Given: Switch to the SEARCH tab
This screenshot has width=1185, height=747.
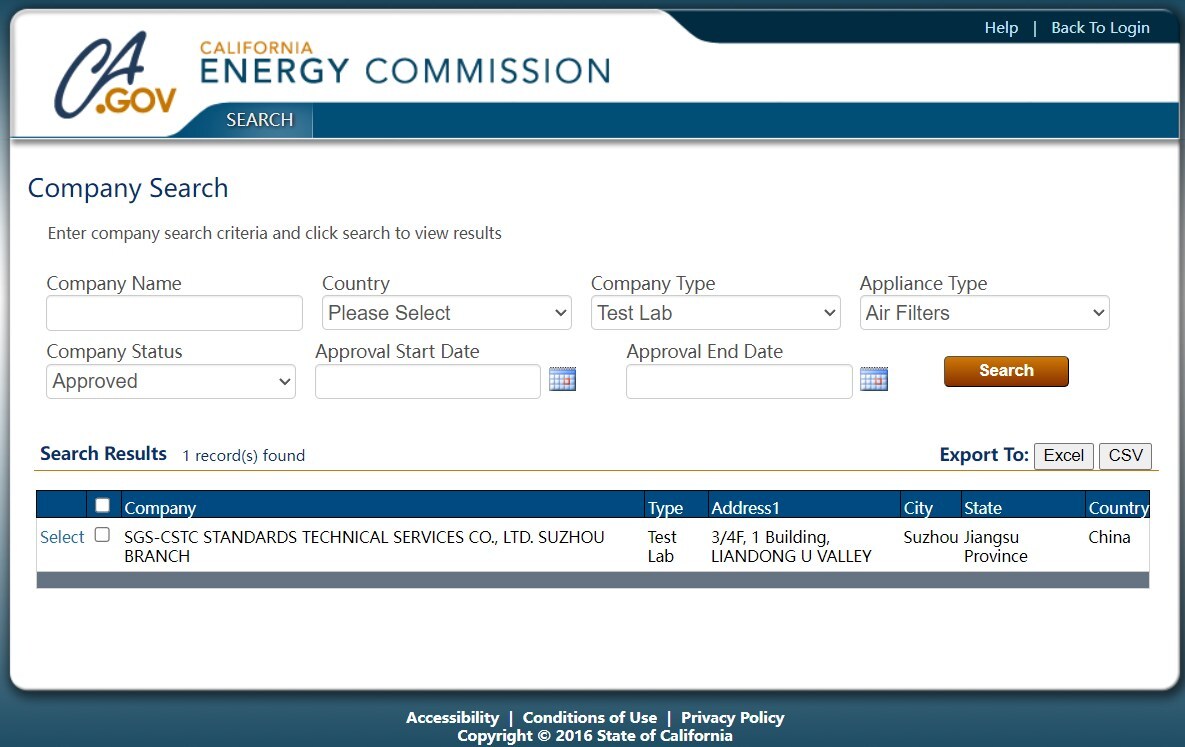Looking at the screenshot, I should [x=260, y=120].
